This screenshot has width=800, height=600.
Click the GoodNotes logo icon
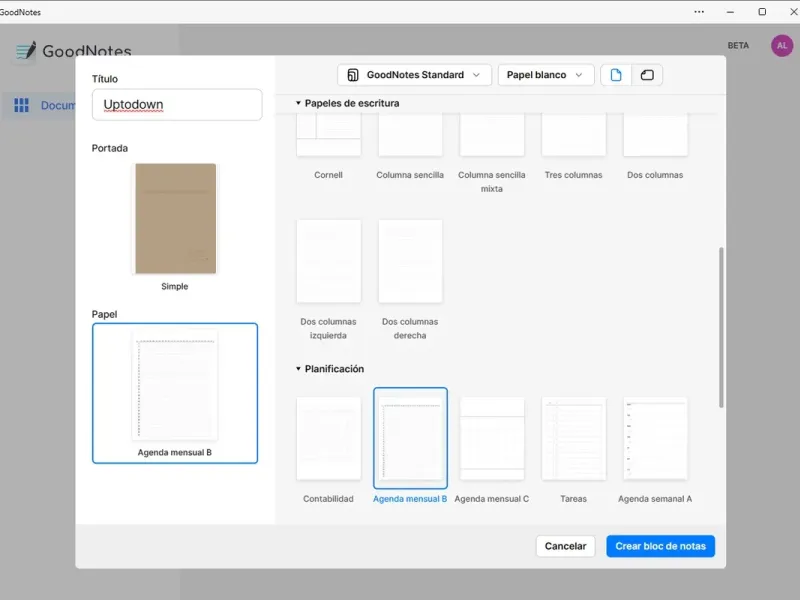[26, 51]
